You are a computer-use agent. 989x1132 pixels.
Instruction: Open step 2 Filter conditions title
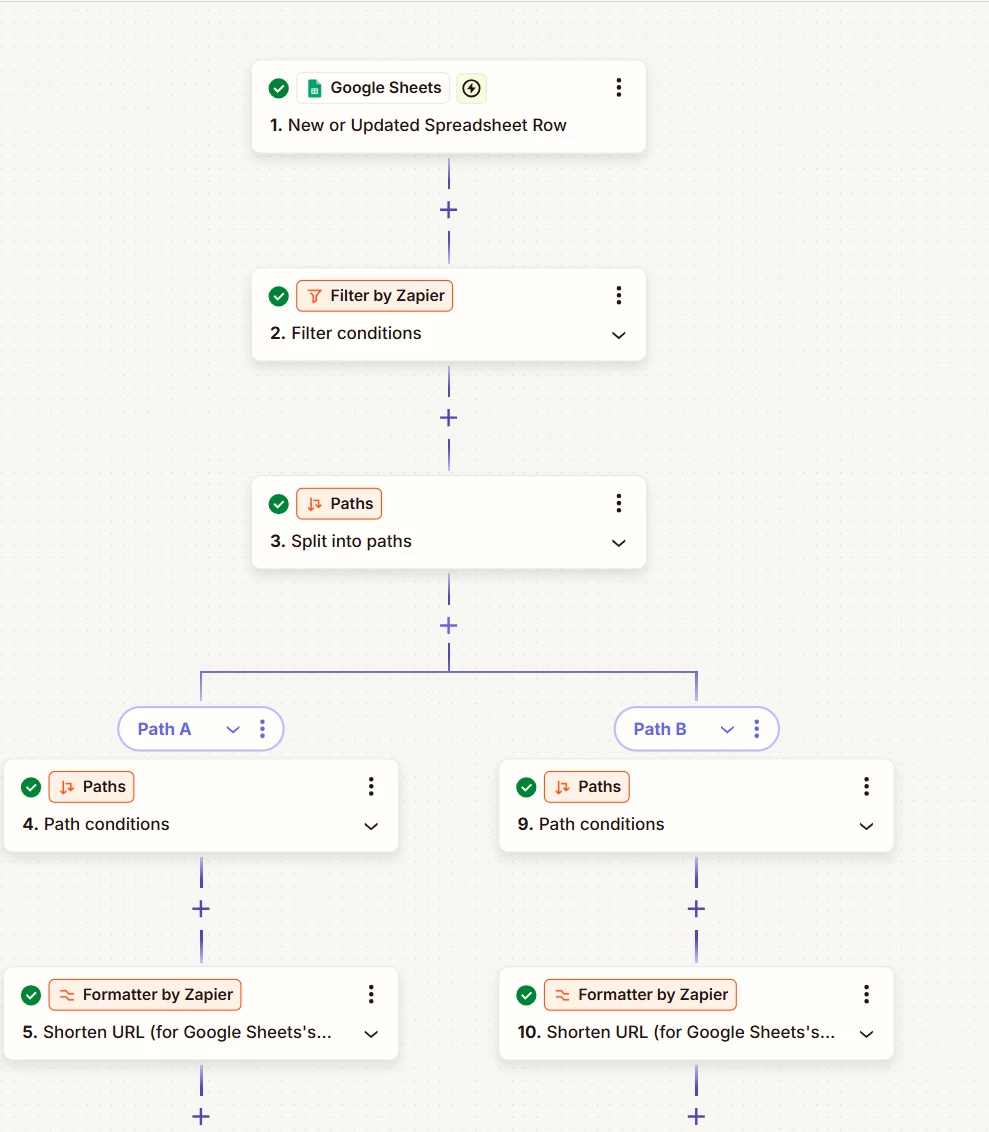coord(346,333)
